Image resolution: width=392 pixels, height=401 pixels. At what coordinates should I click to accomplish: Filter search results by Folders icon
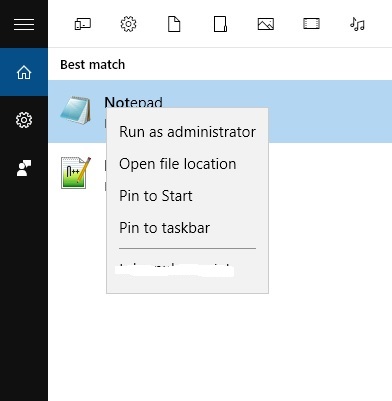(x=220, y=24)
